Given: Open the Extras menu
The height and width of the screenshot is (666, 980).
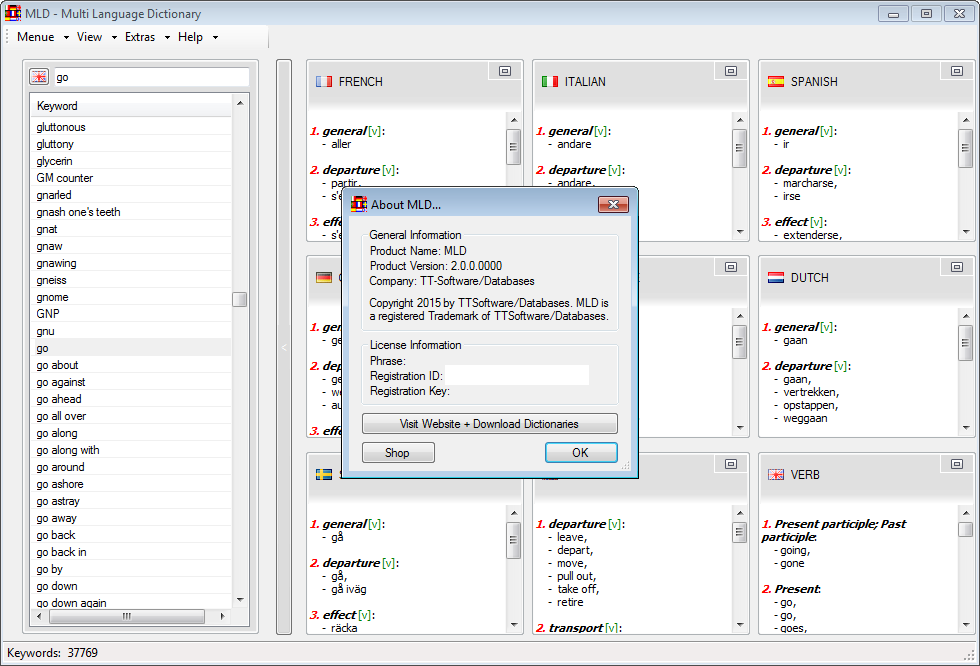Looking at the screenshot, I should (140, 37).
